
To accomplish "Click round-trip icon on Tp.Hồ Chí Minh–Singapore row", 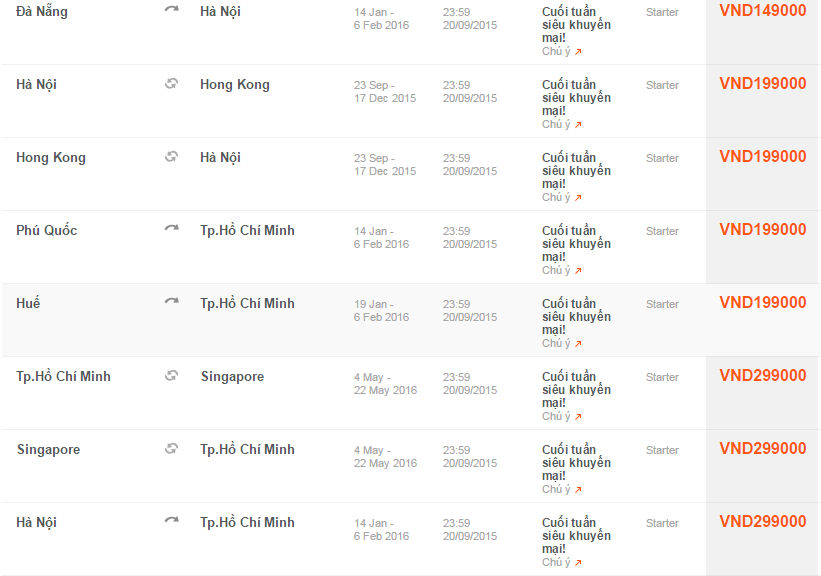I will point(171,375).
